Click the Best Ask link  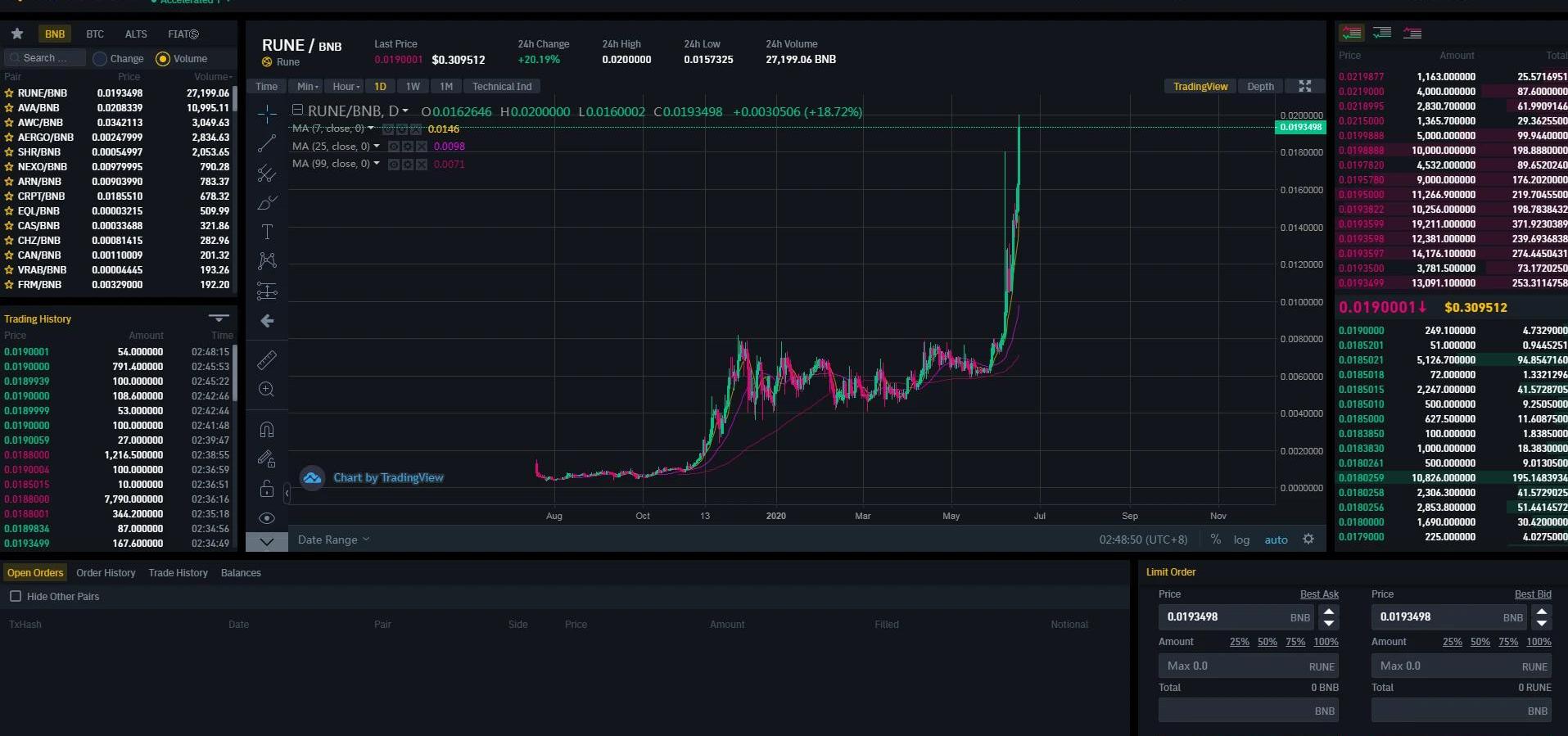1318,594
